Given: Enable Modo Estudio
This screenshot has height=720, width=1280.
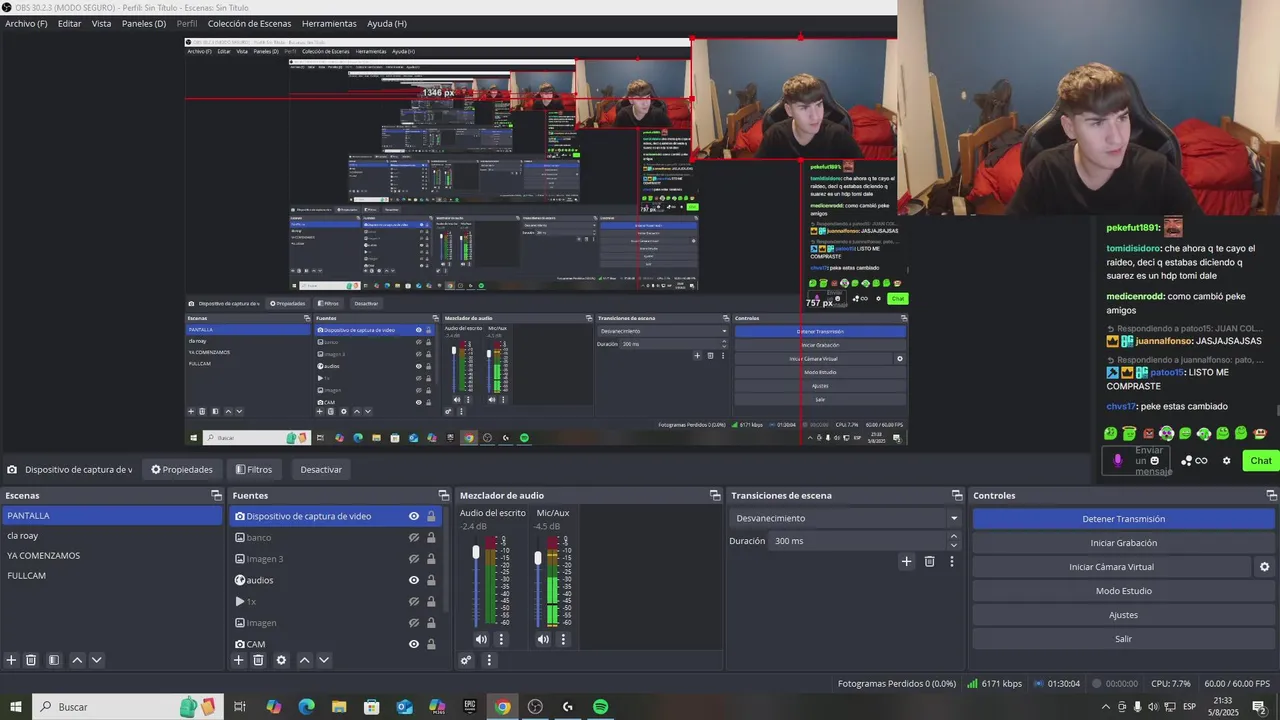Looking at the screenshot, I should pyautogui.click(x=1123, y=591).
